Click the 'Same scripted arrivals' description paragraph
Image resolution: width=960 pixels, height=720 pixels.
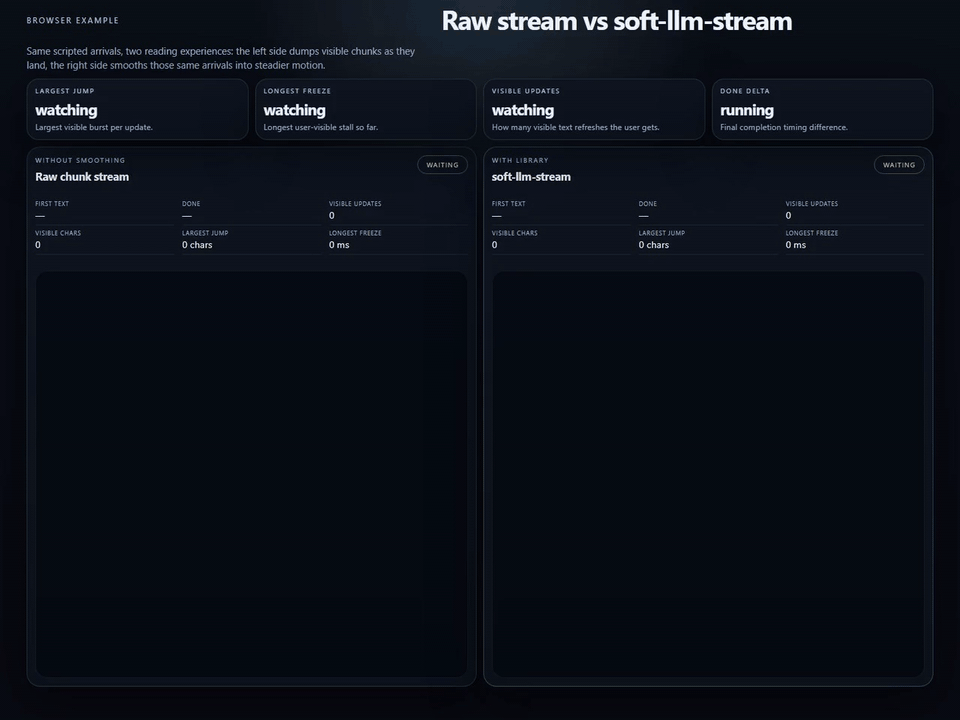220,58
